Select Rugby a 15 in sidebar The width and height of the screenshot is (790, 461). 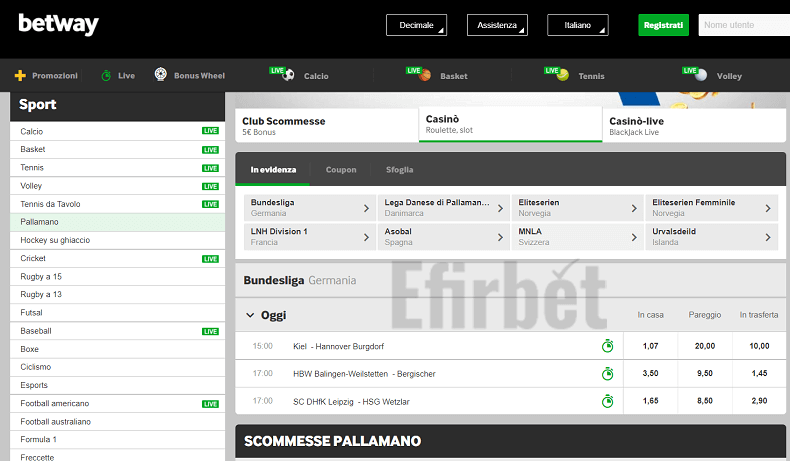click(117, 277)
